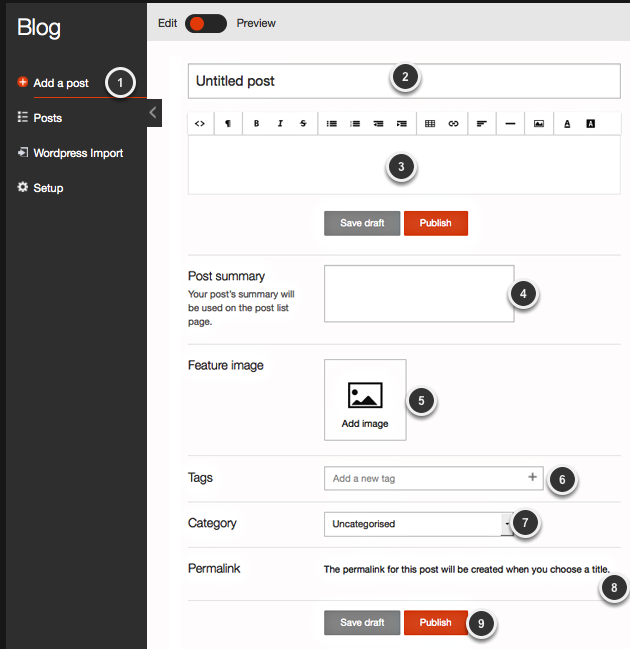Viewport: 630px width, 649px height.
Task: Insert a horizontal rule line
Action: coord(510,123)
